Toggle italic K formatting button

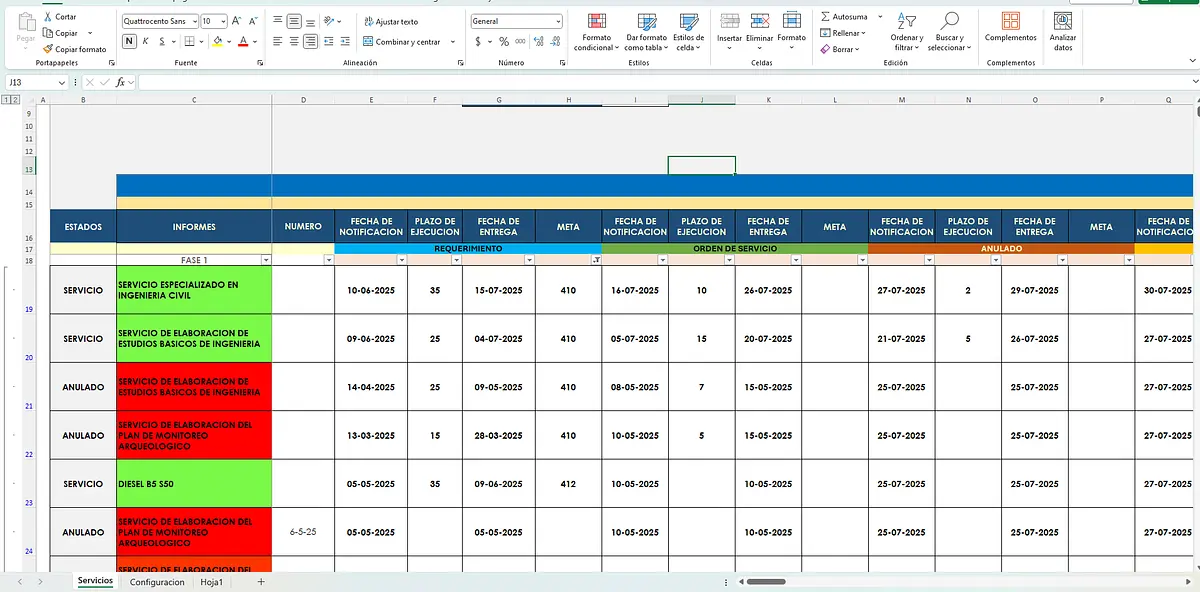[146, 41]
